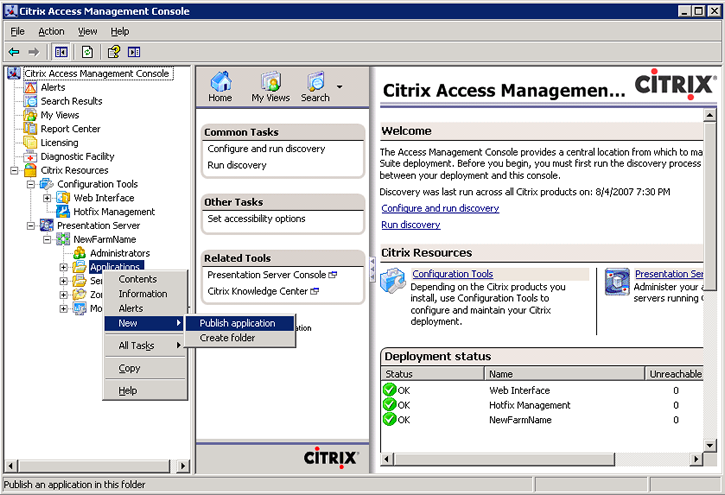Select the Configuration Tools tree icon

tap(47, 184)
